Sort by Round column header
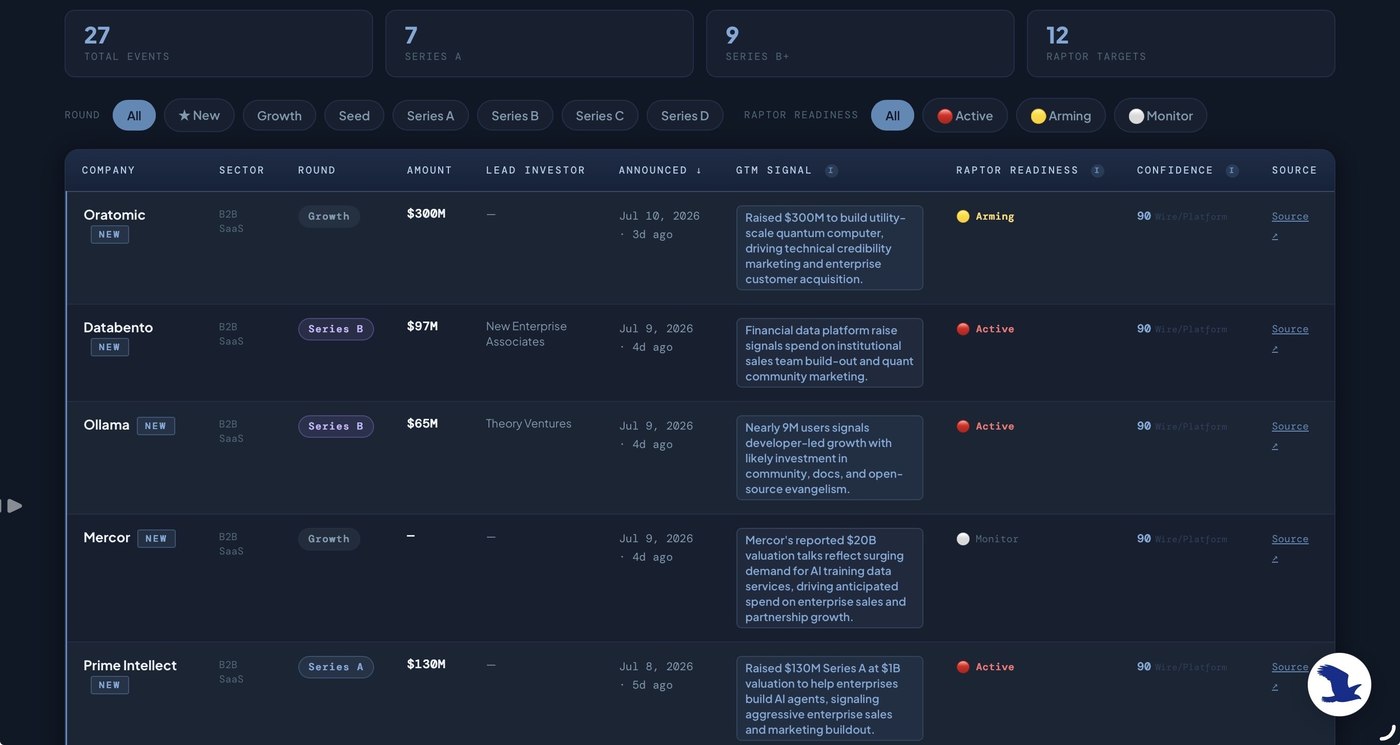 pyautogui.click(x=317, y=171)
